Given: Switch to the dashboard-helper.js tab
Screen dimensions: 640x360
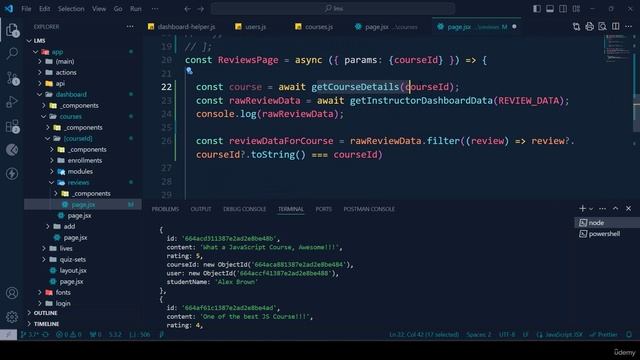Looking at the screenshot, I should pos(182,27).
